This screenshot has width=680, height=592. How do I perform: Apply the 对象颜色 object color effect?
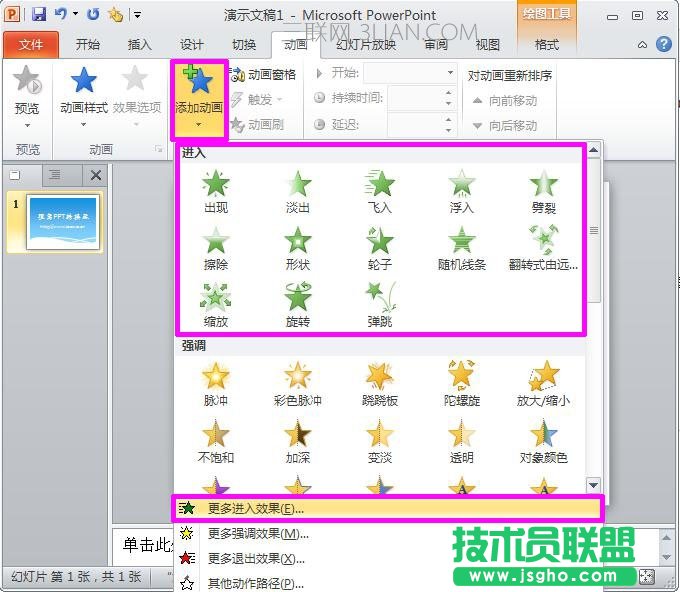click(x=543, y=441)
